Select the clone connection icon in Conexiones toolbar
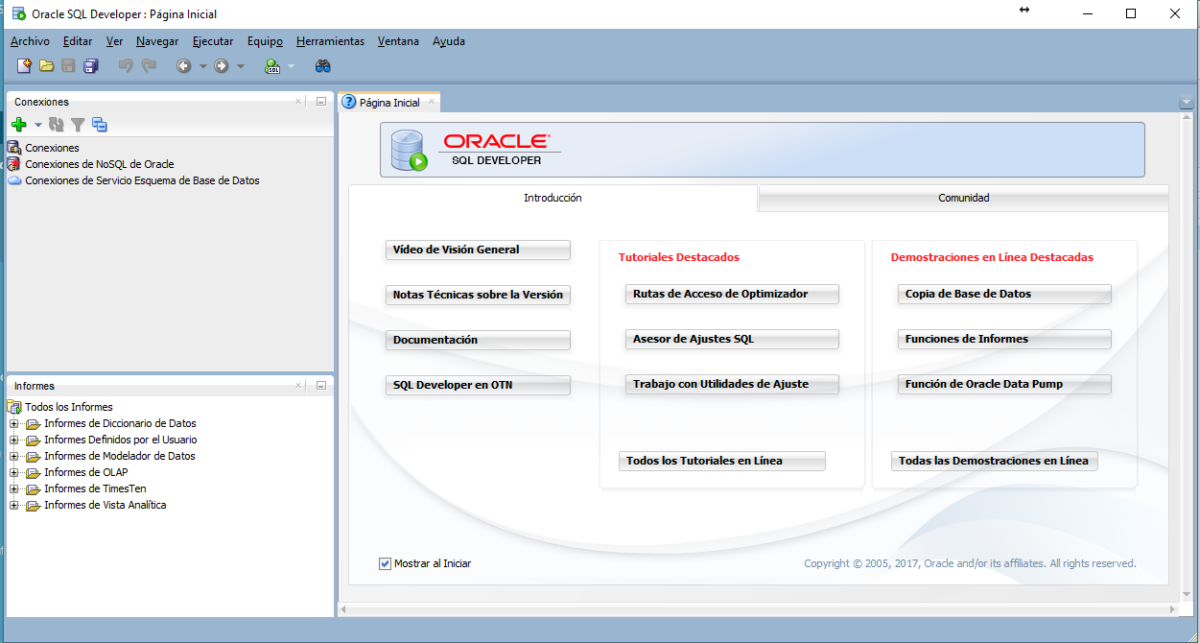The height and width of the screenshot is (643, 1200). [99, 124]
